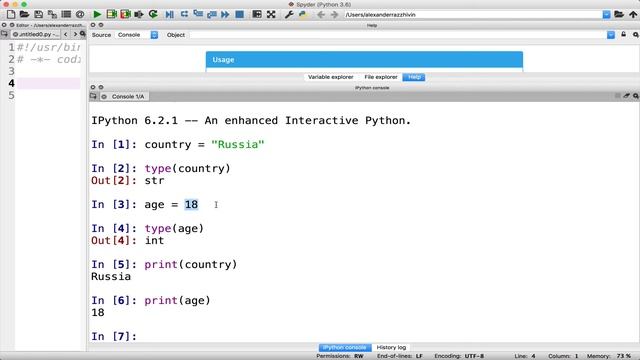Click Memory 73 % status entry

point(609,356)
